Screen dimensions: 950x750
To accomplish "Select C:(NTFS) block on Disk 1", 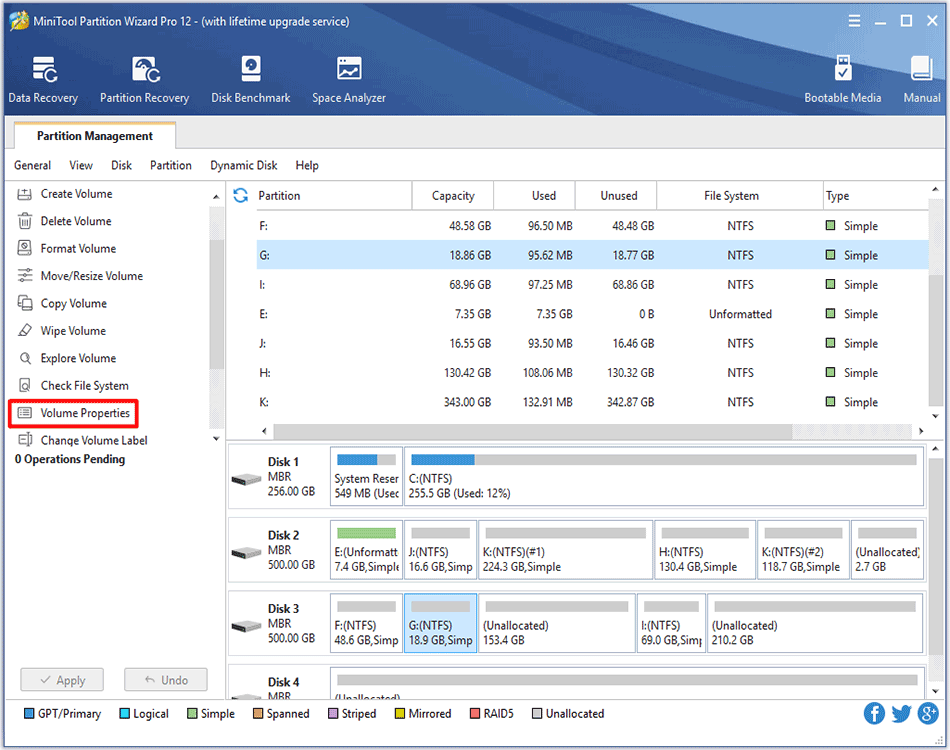I will point(663,477).
